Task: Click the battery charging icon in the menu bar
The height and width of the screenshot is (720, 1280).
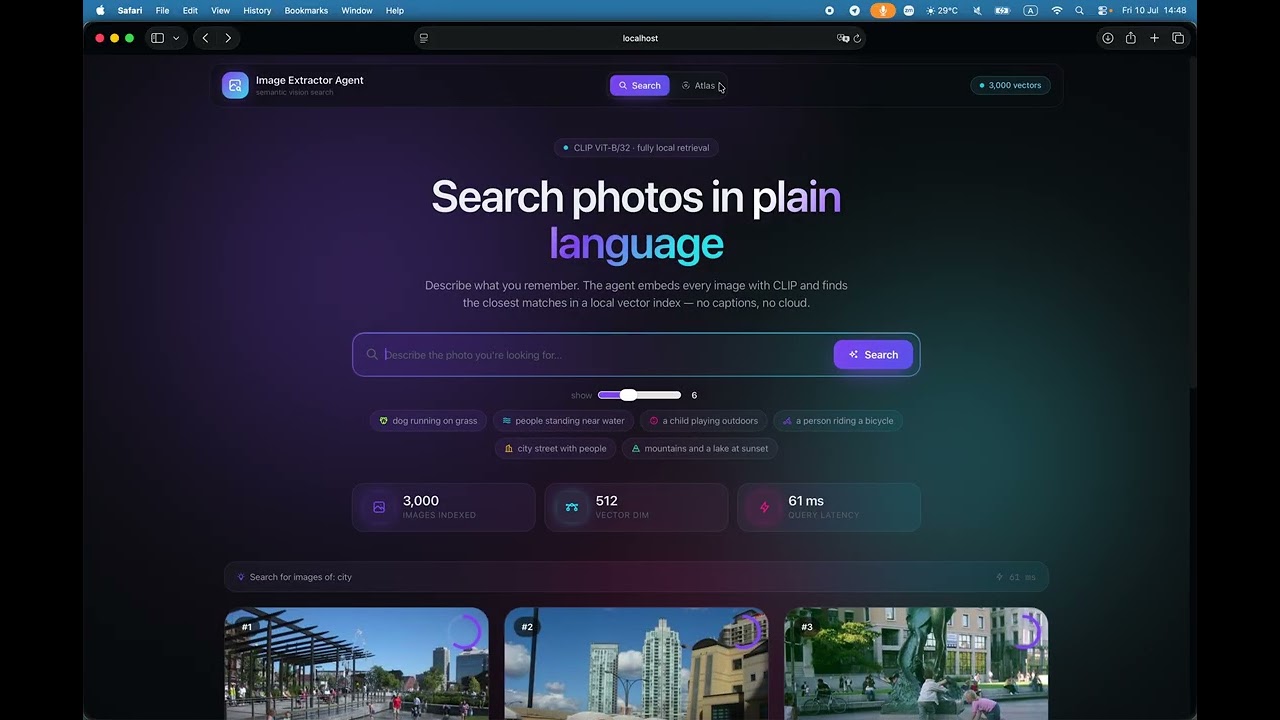Action: click(x=1002, y=10)
